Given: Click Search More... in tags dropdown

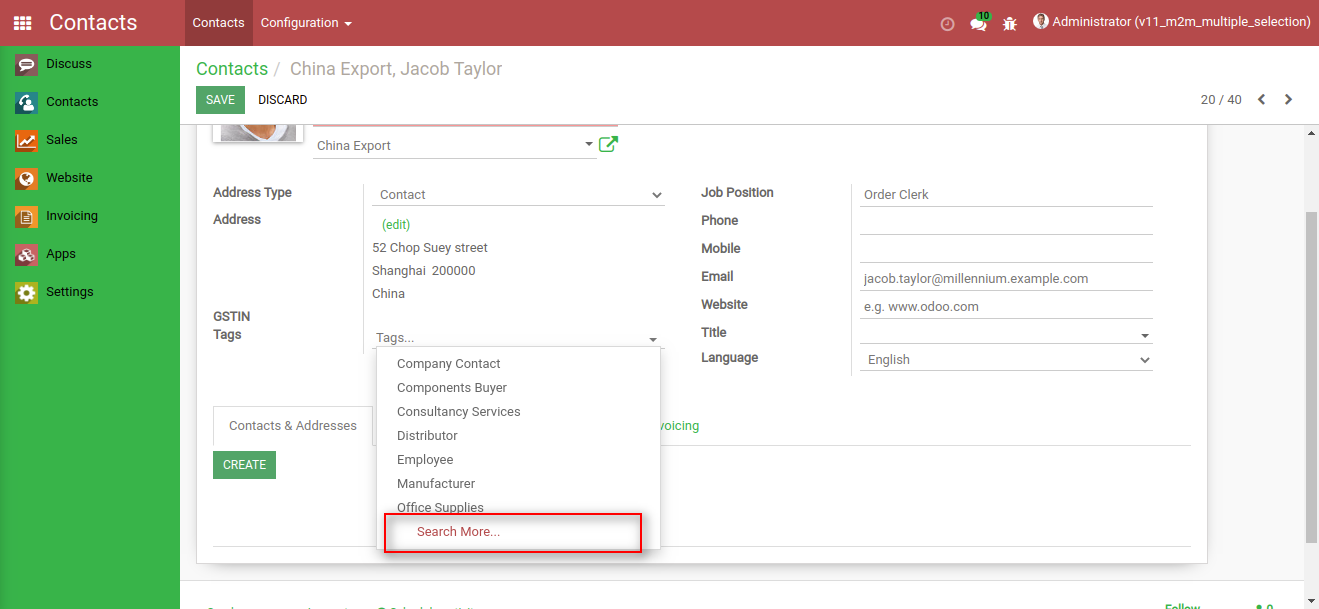Looking at the screenshot, I should [x=458, y=532].
